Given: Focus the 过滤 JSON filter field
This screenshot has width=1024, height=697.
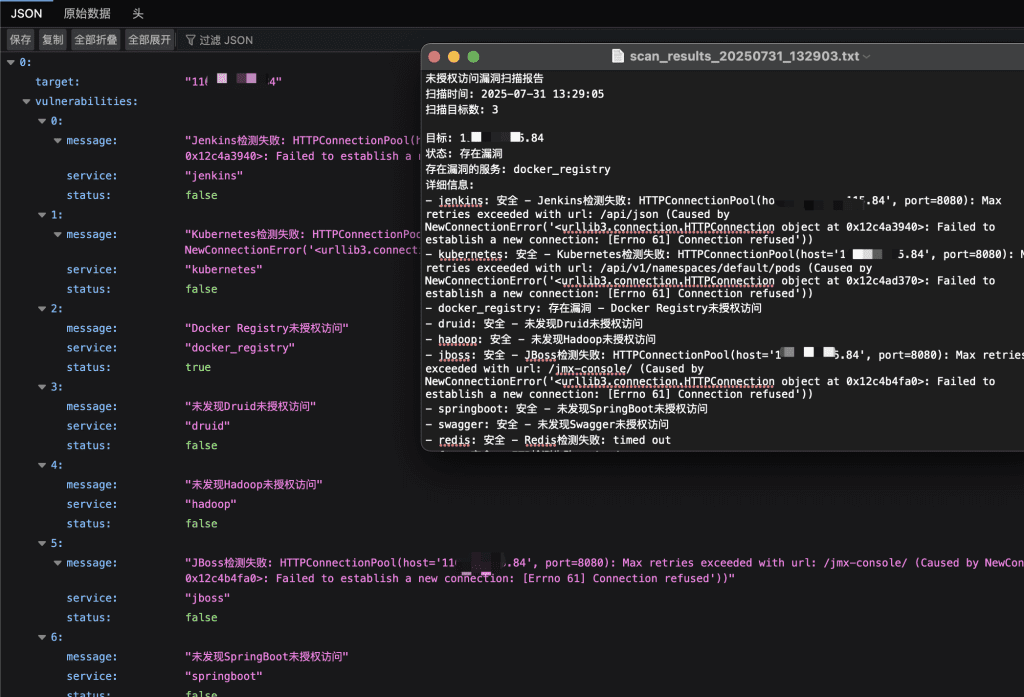Looking at the screenshot, I should 225,40.
